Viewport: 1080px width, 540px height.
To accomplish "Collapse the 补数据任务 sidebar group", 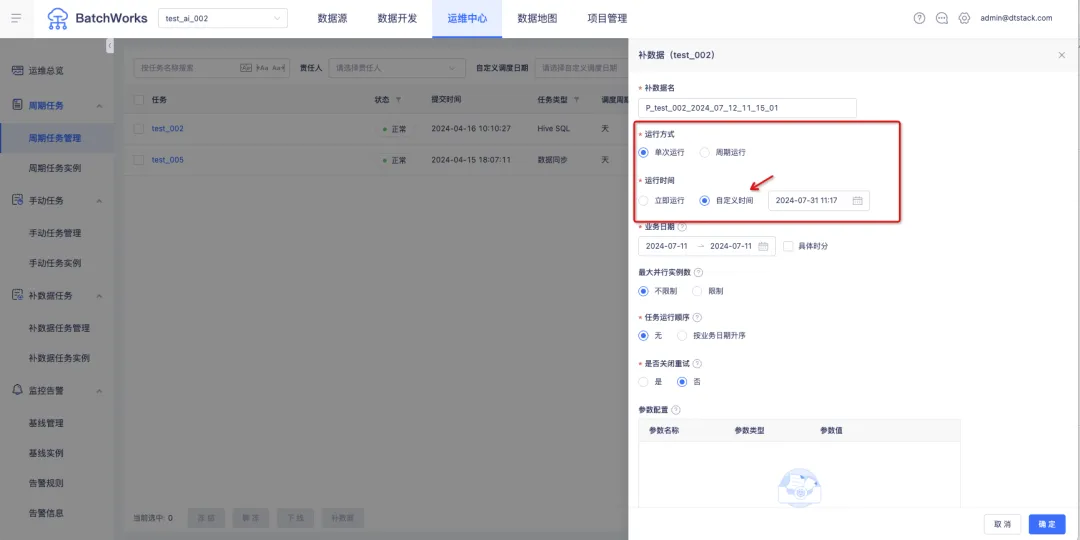I will click(99, 296).
